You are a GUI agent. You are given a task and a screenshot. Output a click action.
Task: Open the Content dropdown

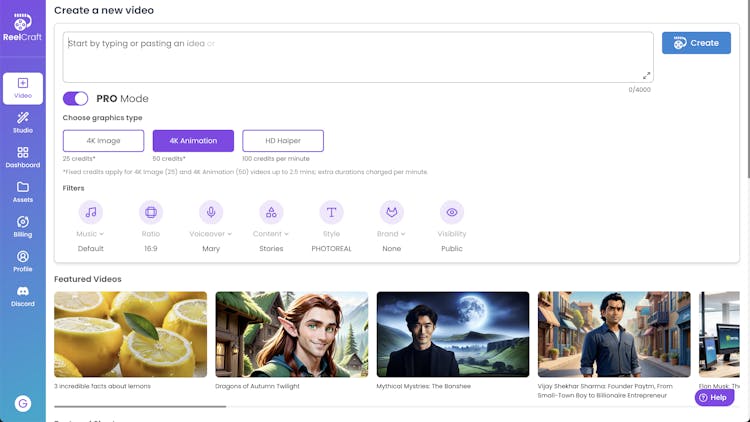pyautogui.click(x=271, y=234)
